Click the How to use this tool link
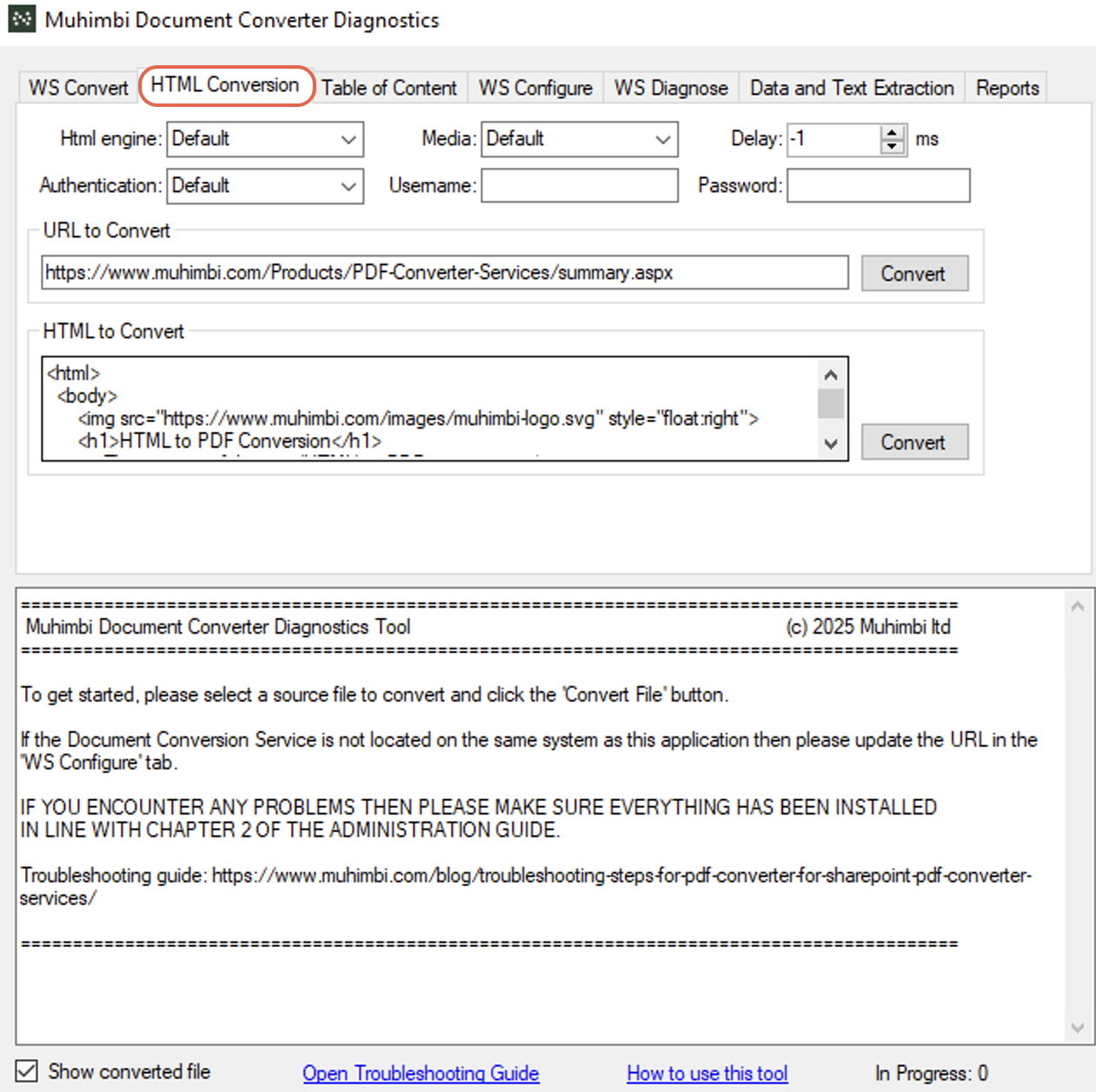Screen dimensions: 1096x1092 click(707, 1073)
